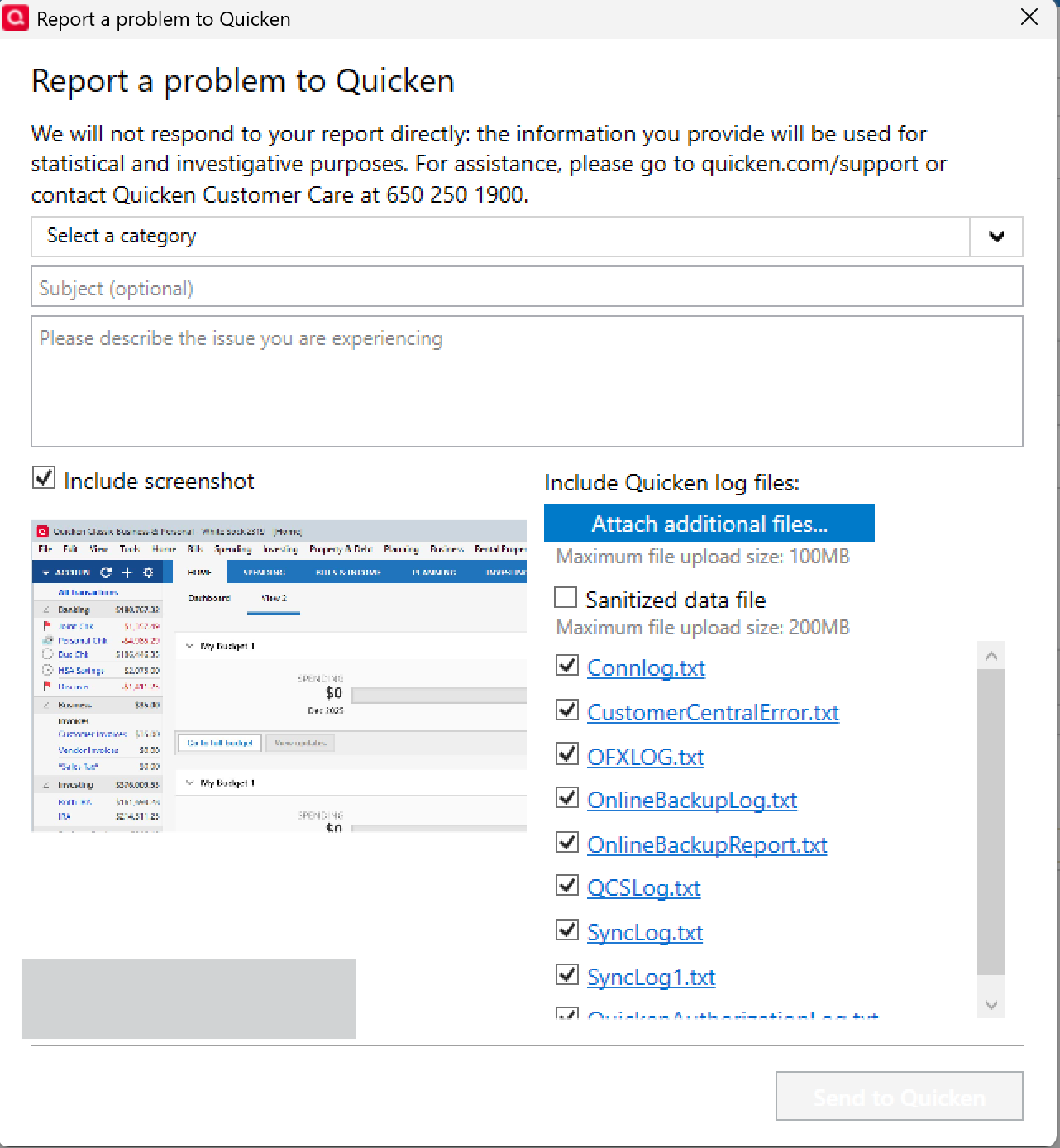Open the Select a category dropdown
This screenshot has width=1060, height=1148.
point(527,237)
